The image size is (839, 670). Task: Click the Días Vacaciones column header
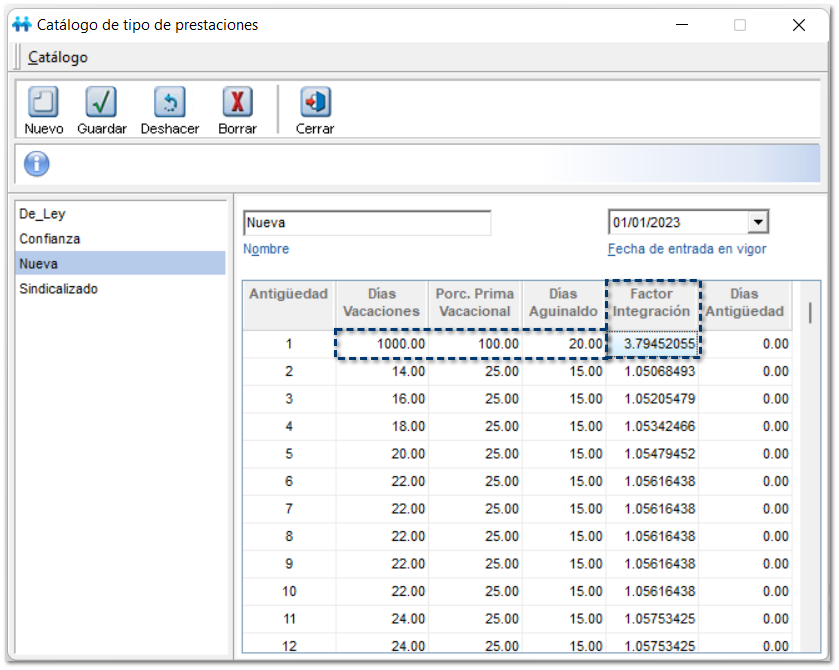coord(381,302)
